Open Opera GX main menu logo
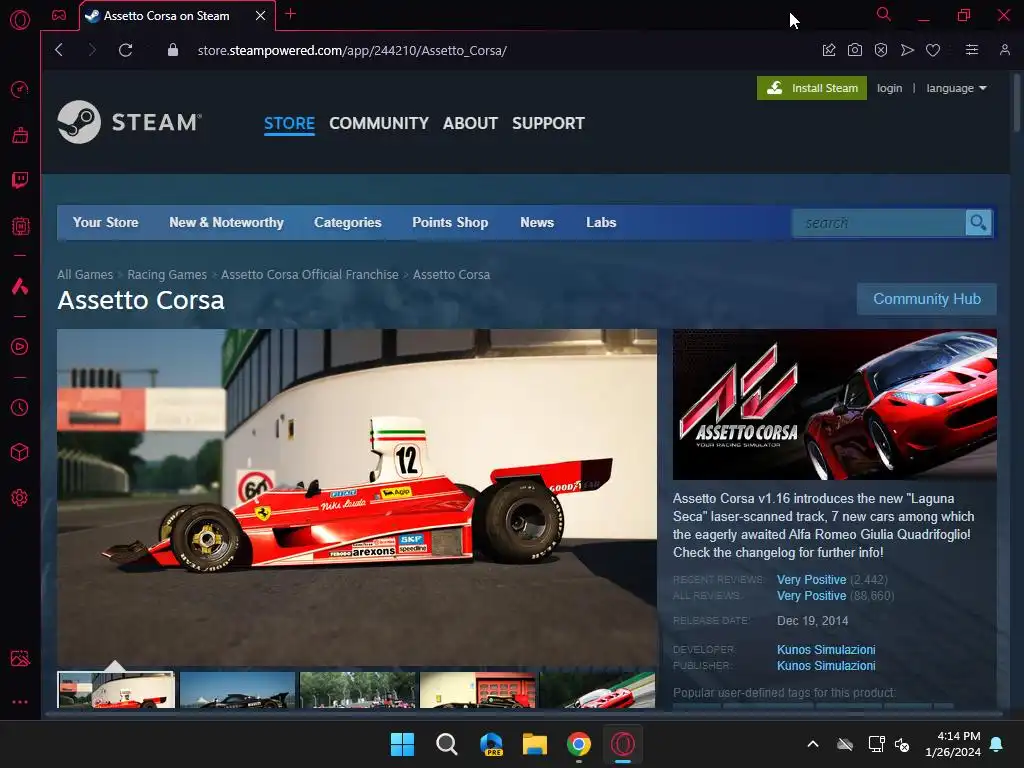The image size is (1024, 768). pos(20,20)
